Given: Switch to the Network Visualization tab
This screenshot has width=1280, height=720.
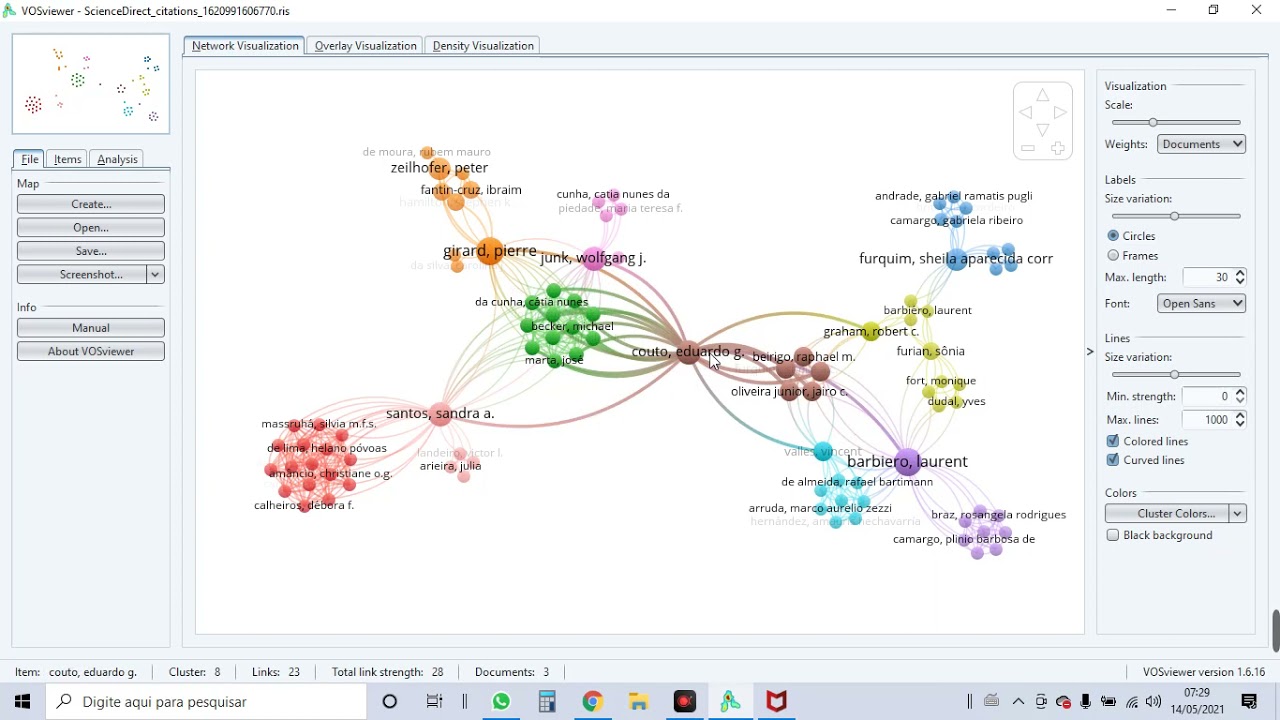Looking at the screenshot, I should [x=245, y=46].
